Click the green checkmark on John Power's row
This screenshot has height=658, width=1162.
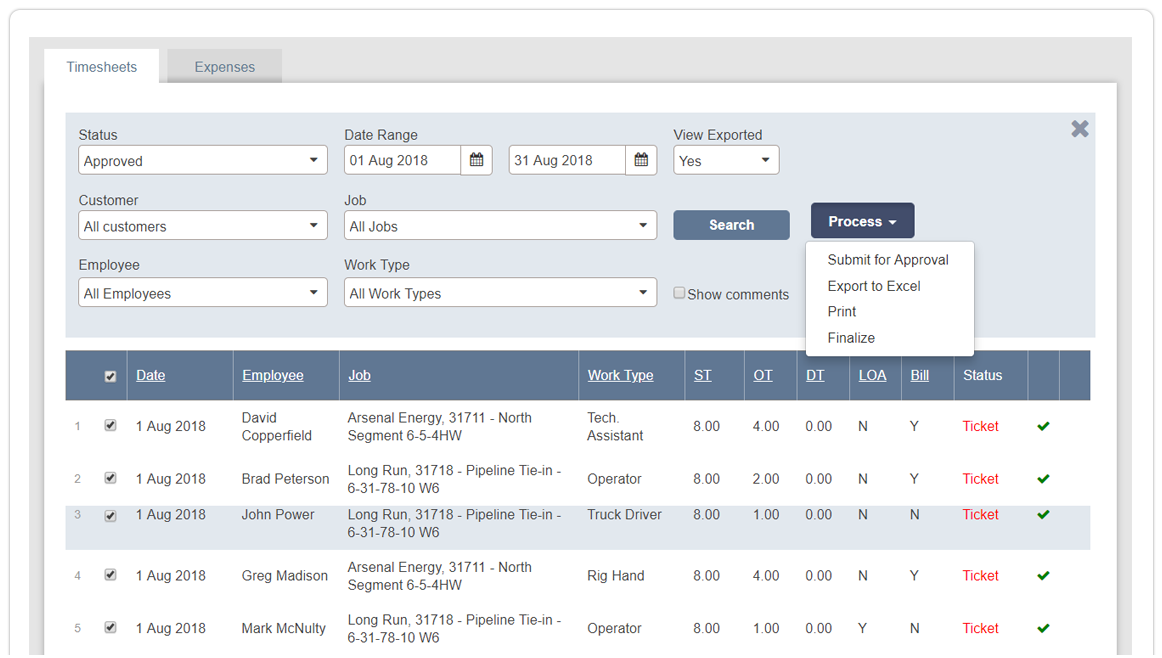click(x=1043, y=514)
